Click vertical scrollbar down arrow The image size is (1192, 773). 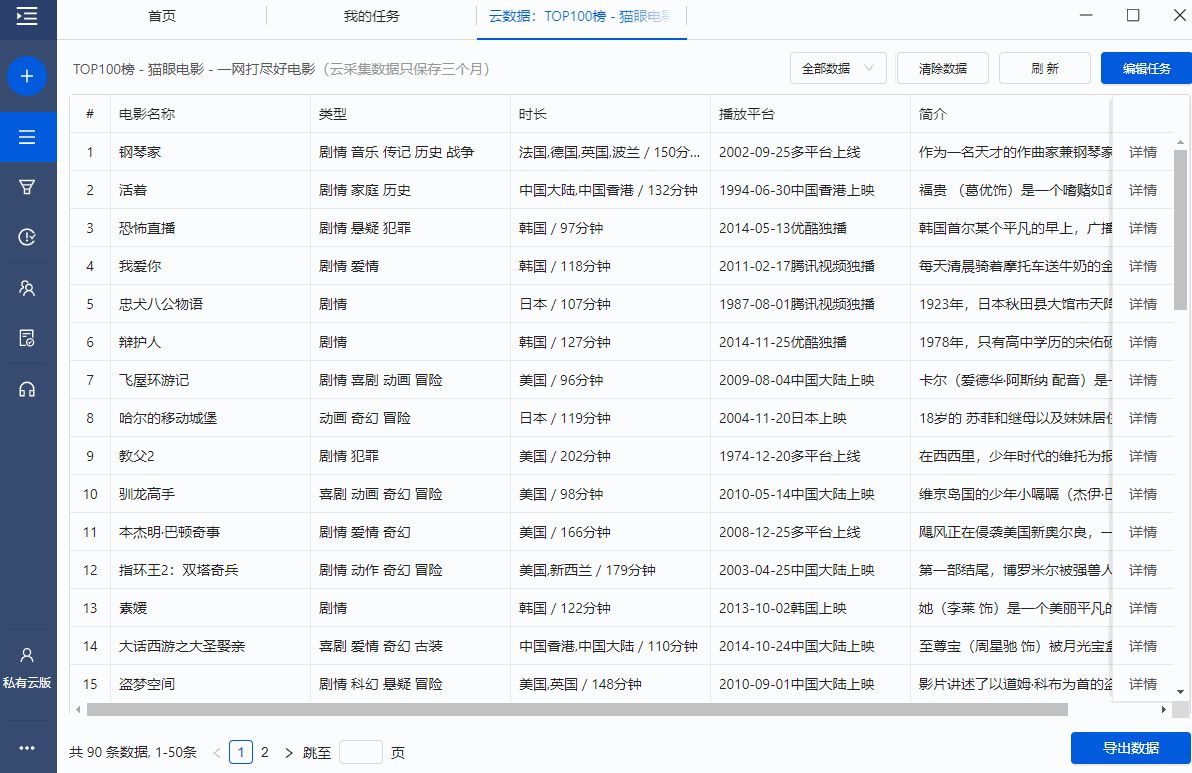(x=1181, y=692)
